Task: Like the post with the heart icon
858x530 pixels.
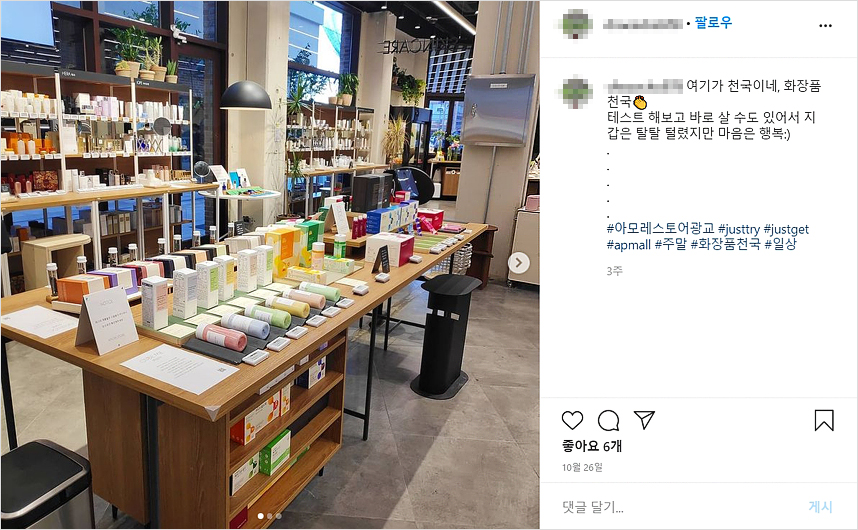Action: (572, 420)
